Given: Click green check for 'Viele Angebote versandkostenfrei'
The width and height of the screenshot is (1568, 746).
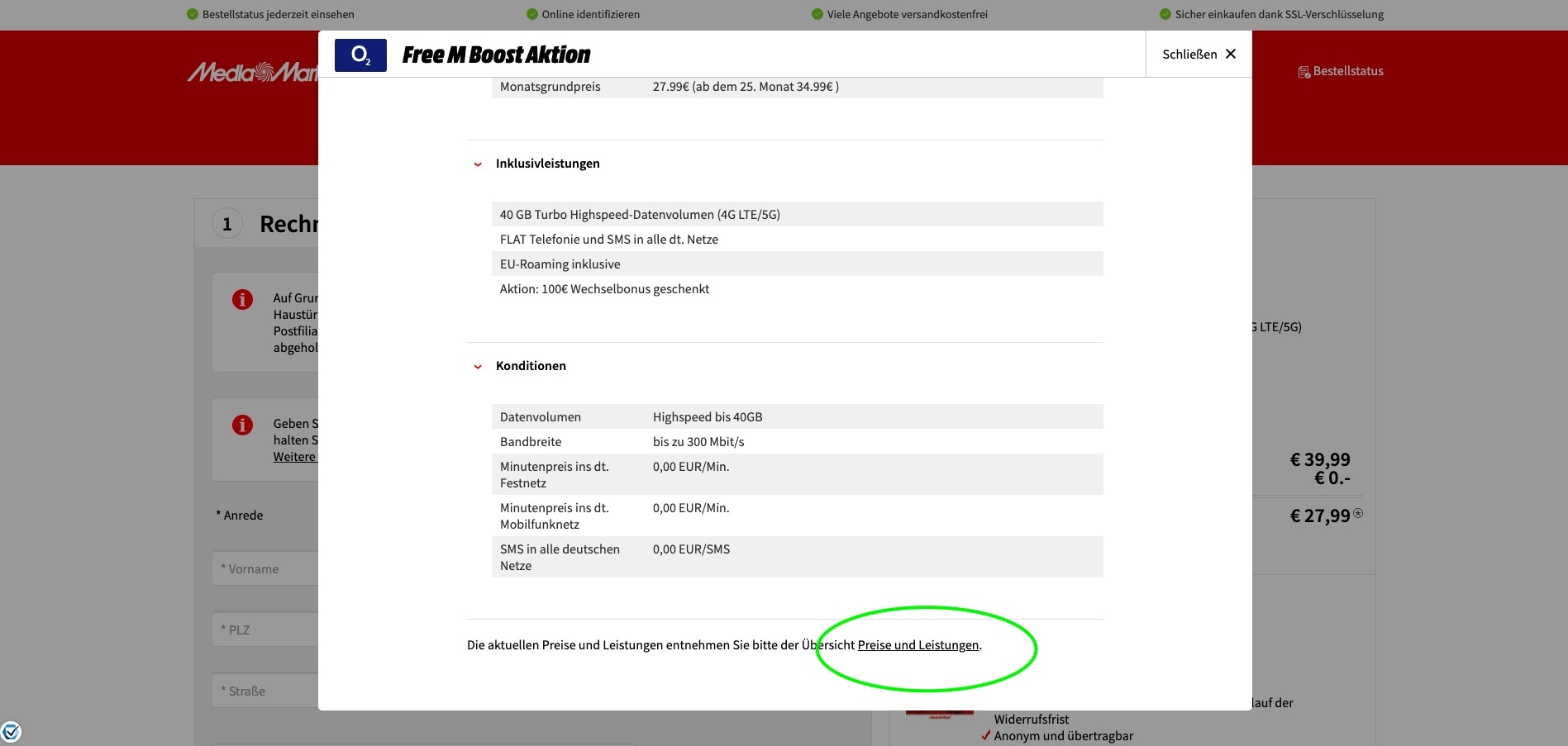Looking at the screenshot, I should coord(817,14).
